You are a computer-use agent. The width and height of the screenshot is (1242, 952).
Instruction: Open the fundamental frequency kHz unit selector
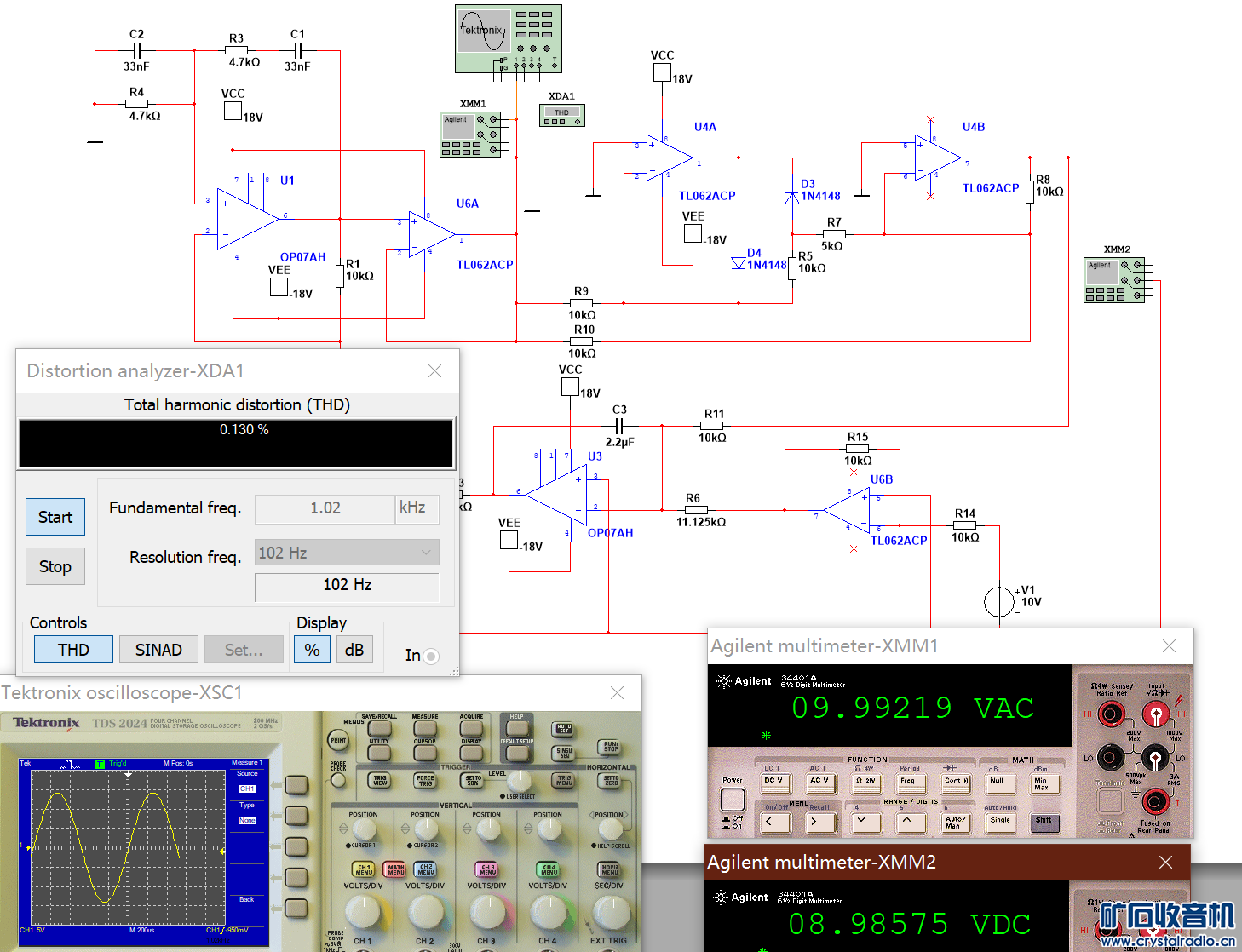tap(417, 508)
